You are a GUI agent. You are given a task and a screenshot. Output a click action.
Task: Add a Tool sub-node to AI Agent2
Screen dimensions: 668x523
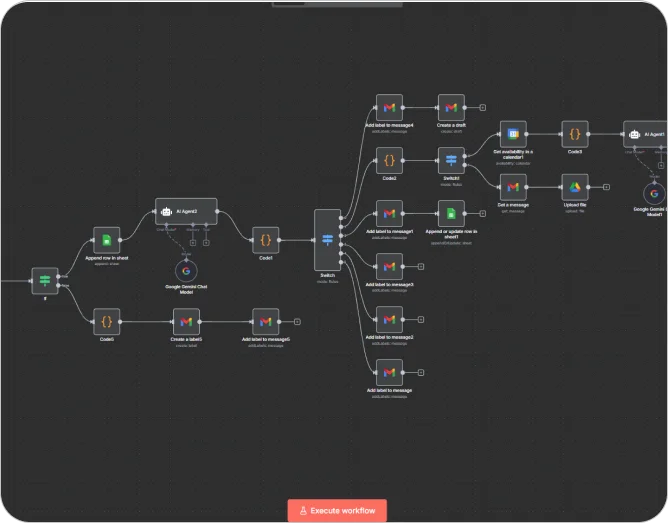tap(206, 243)
